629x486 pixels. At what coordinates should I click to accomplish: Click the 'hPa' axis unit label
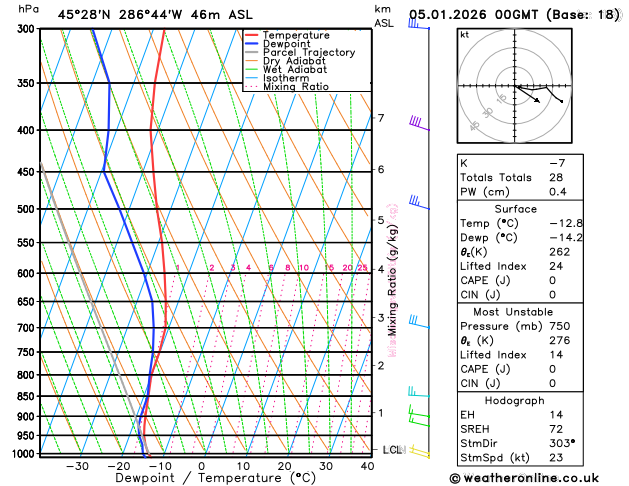[x=28, y=9]
